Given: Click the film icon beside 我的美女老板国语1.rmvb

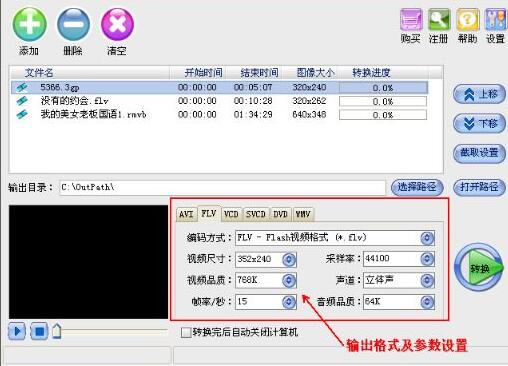Looking at the screenshot, I should coord(22,115).
